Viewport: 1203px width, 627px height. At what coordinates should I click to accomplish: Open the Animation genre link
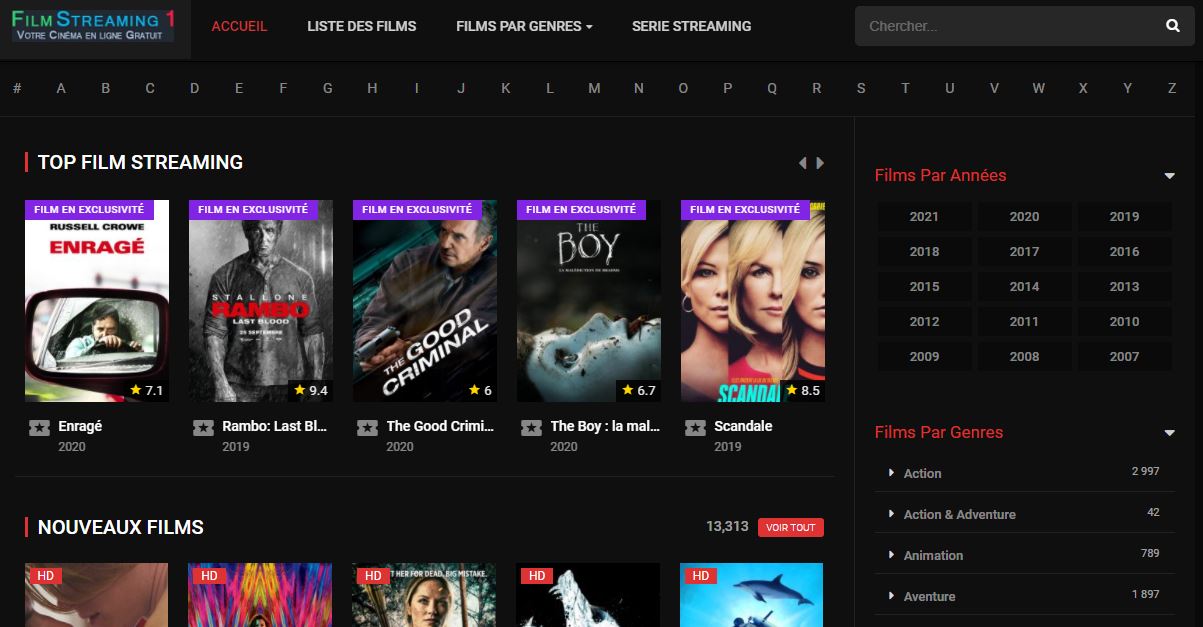(933, 555)
